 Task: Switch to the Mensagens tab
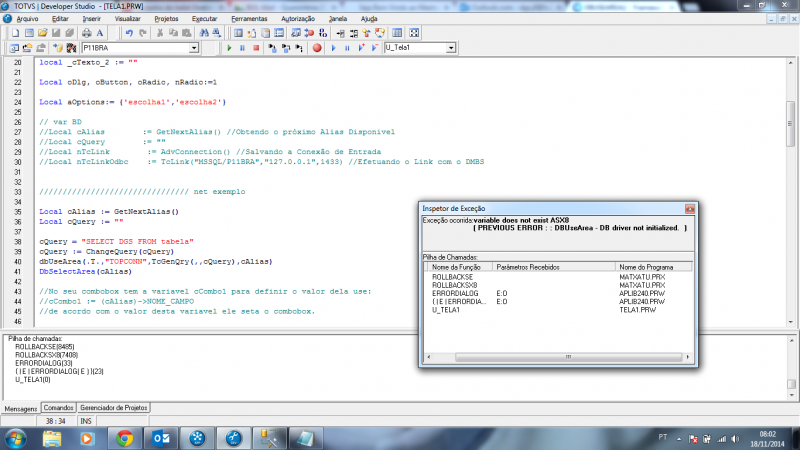[20, 408]
